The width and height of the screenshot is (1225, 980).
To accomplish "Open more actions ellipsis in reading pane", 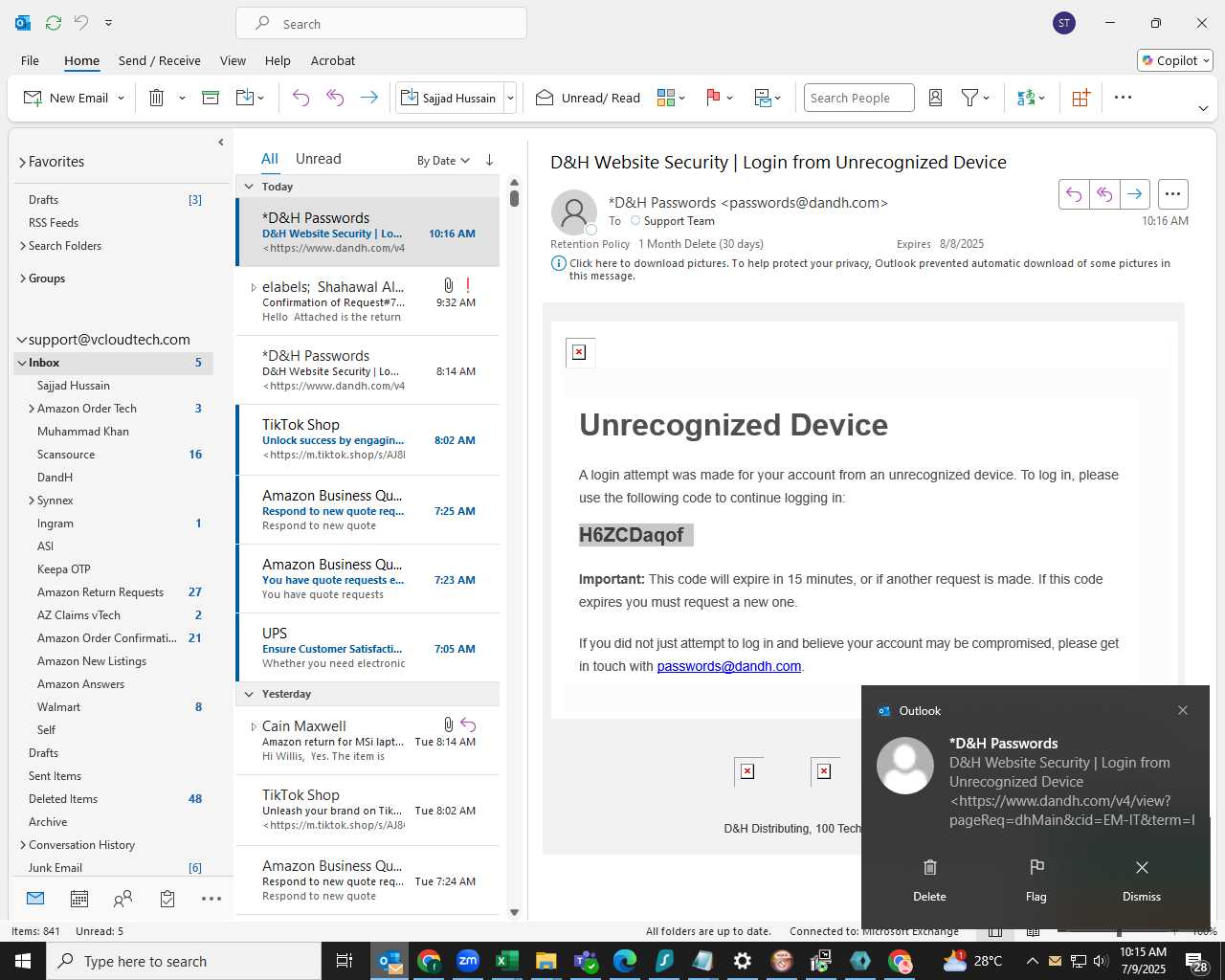I will tap(1172, 194).
